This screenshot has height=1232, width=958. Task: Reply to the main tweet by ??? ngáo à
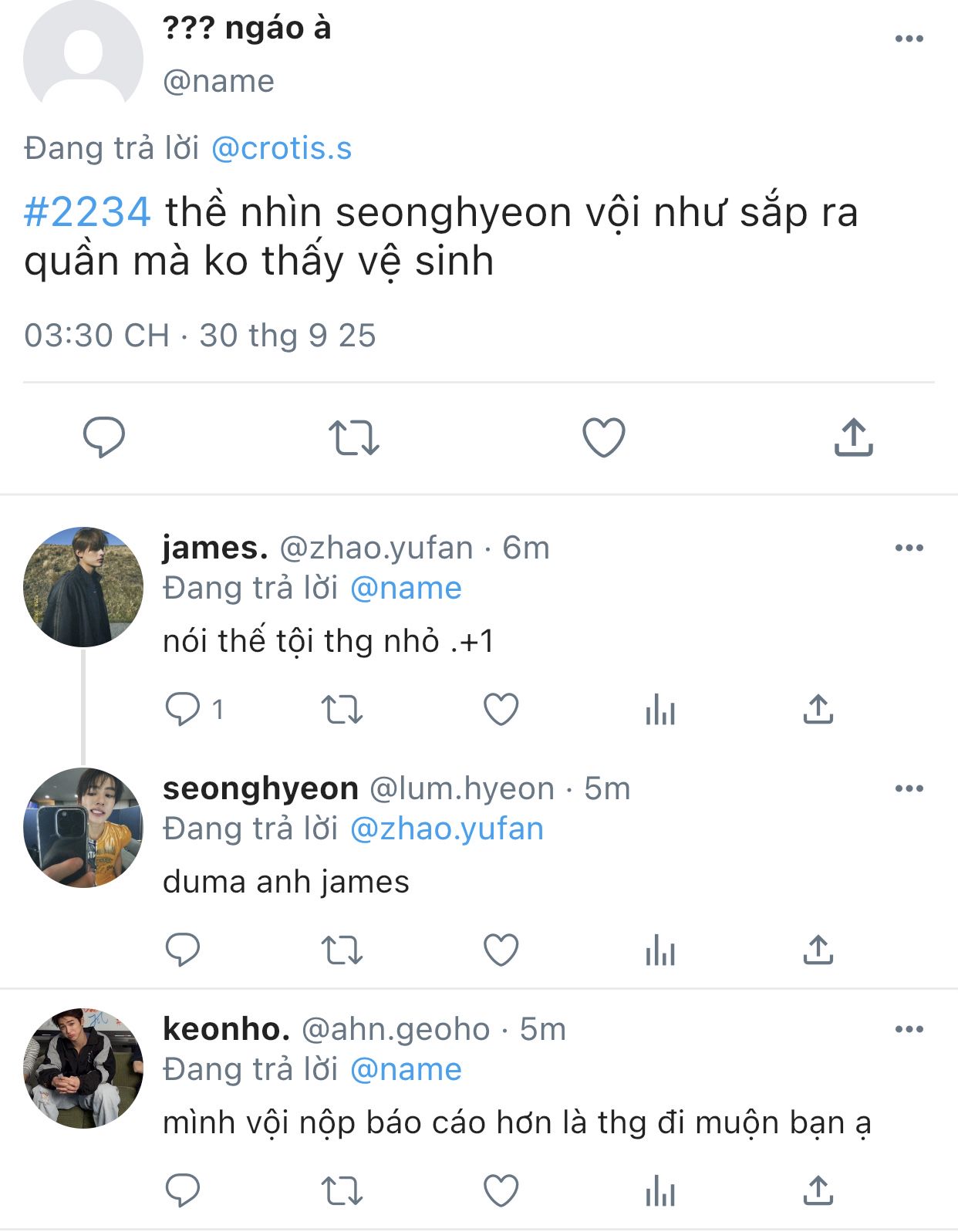coord(103,437)
